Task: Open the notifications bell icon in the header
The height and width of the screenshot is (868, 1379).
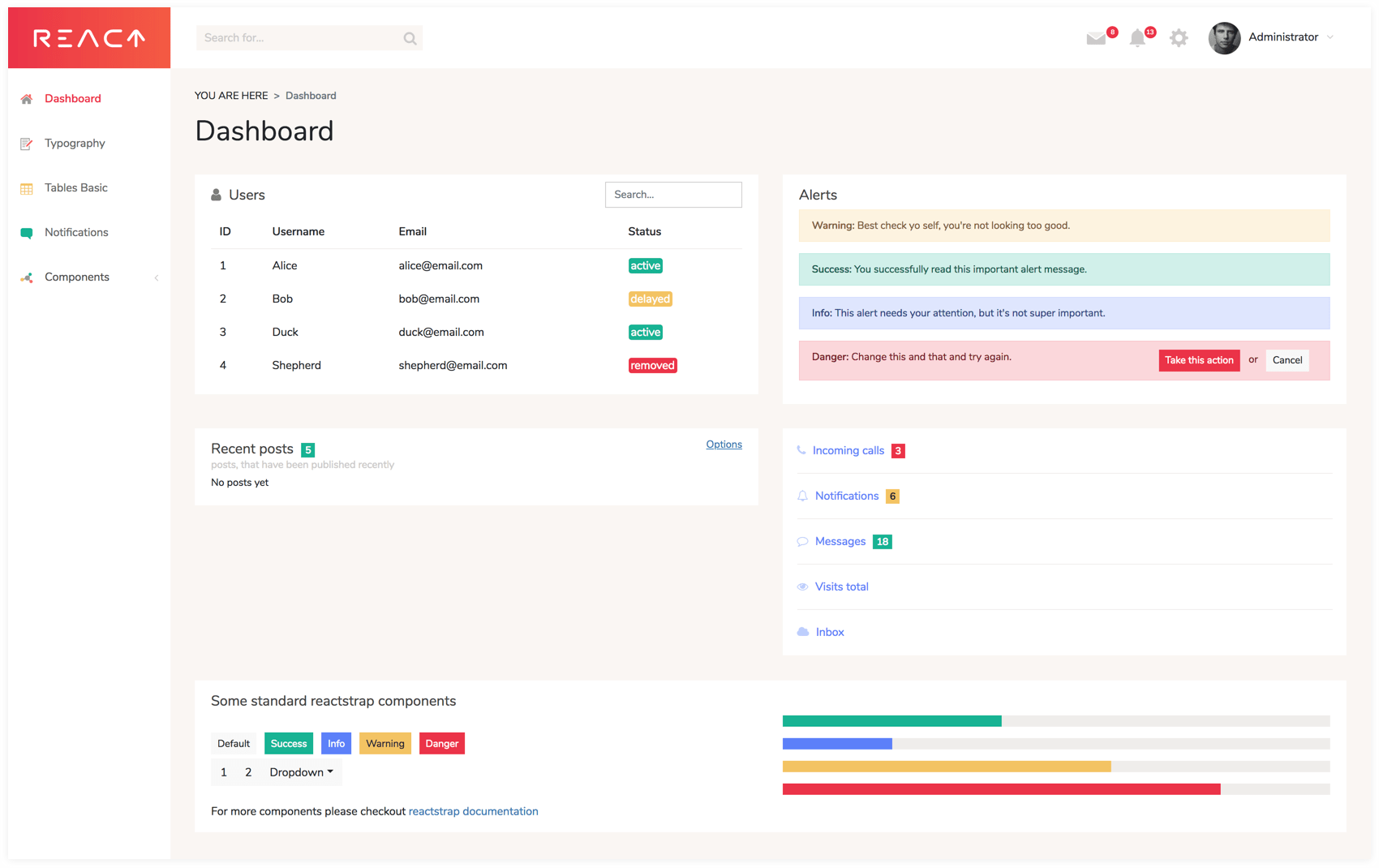Action: (1137, 37)
